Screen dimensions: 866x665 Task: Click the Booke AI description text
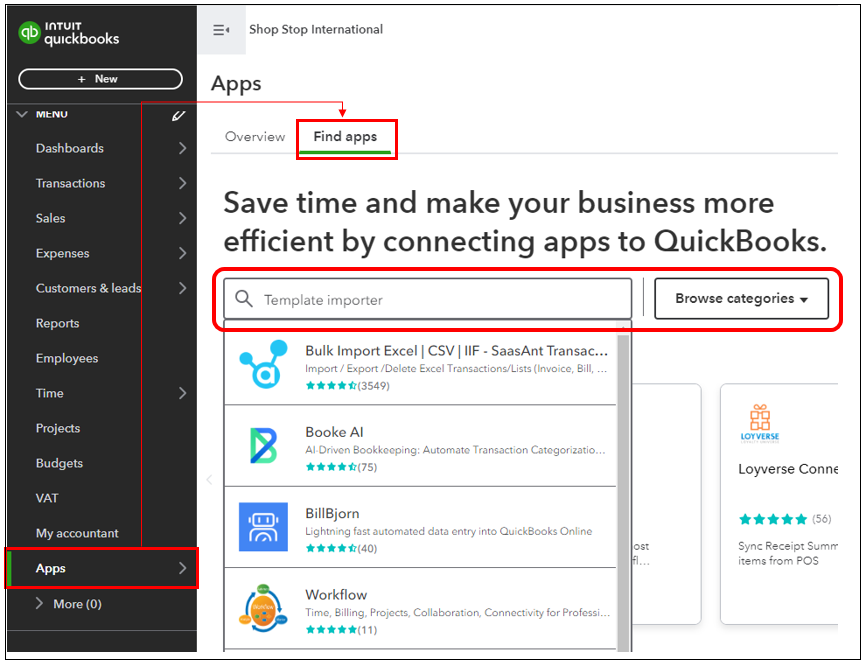tap(455, 450)
